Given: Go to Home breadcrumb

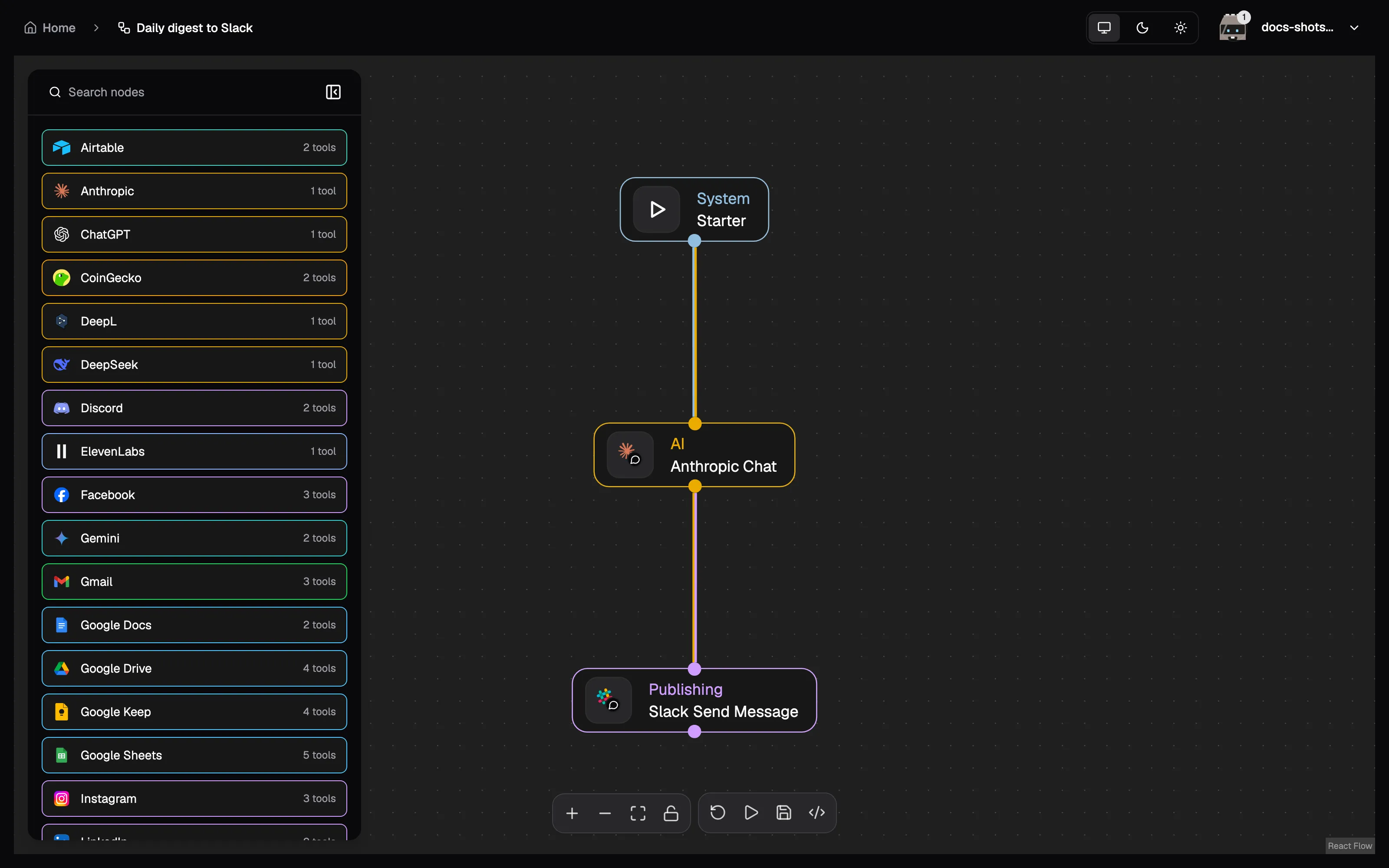Looking at the screenshot, I should [50, 27].
